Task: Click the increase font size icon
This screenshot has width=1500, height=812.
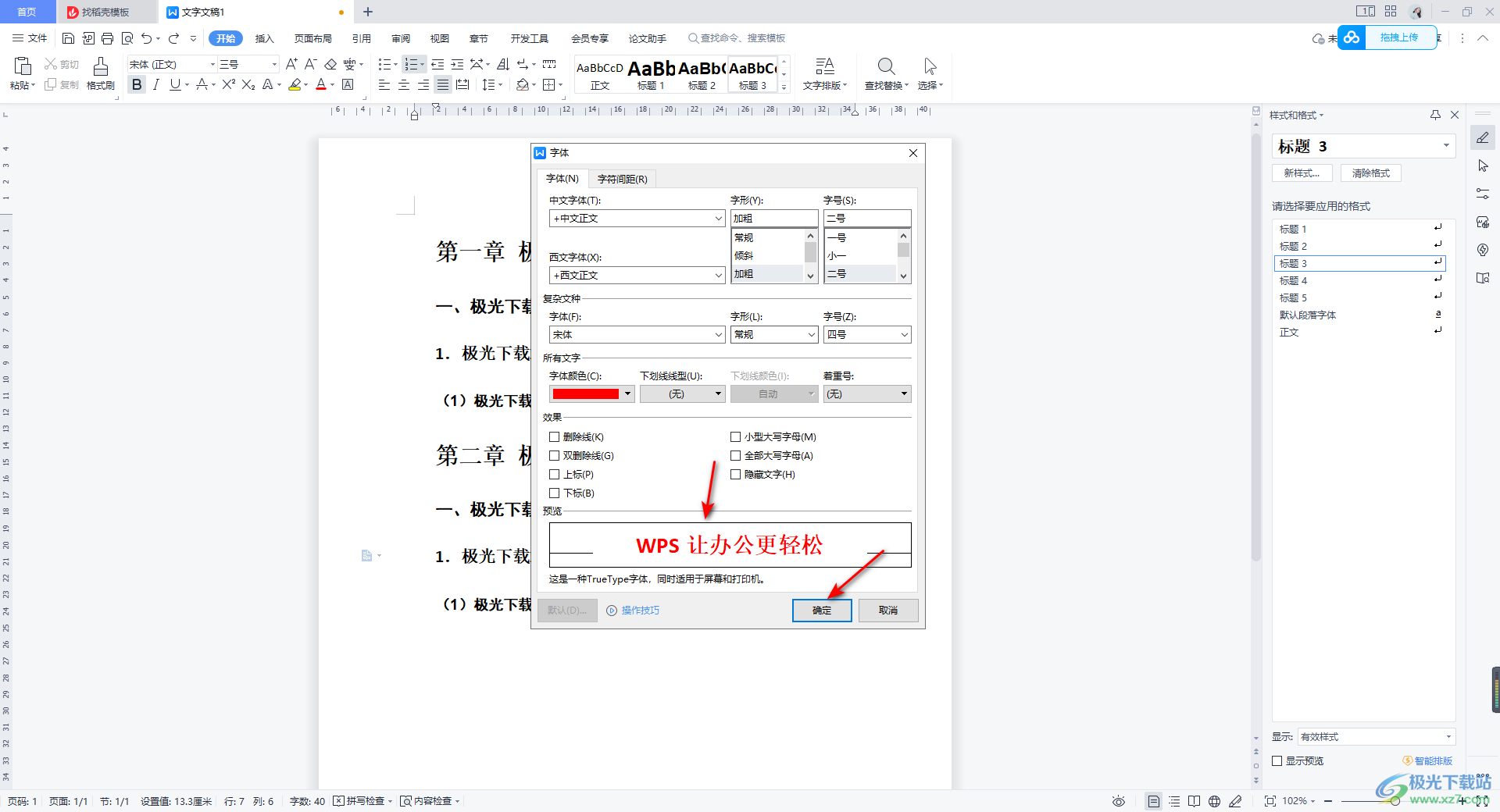Action: (291, 64)
